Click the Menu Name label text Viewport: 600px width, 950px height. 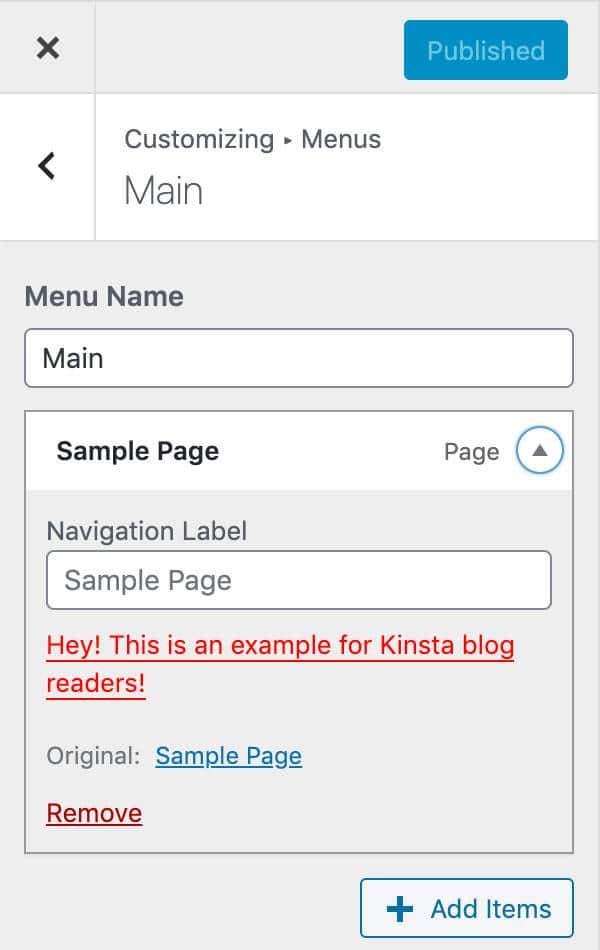tap(103, 296)
